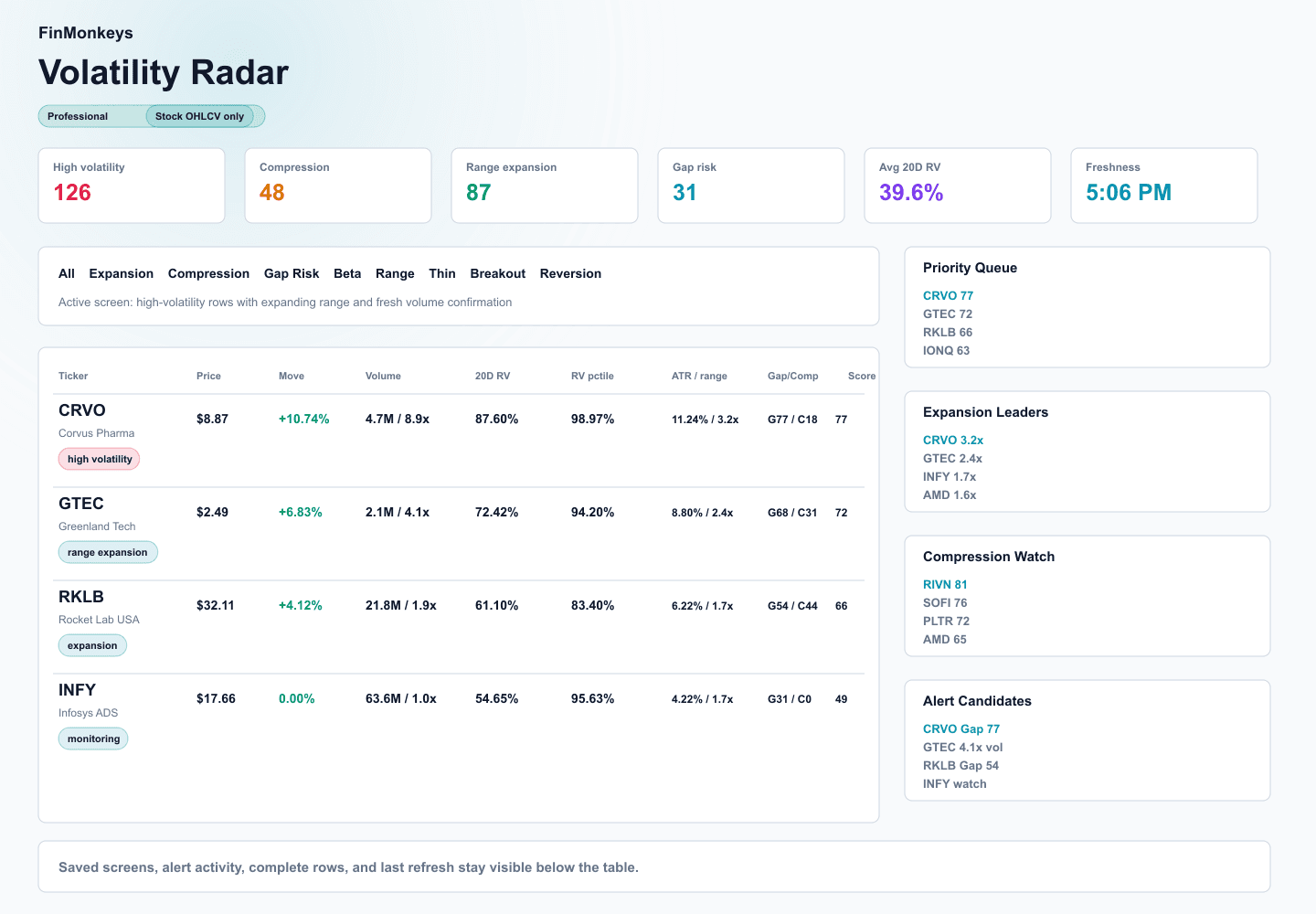Click the expansion tag on RKLB
This screenshot has height=914, width=1316.
pos(92,645)
